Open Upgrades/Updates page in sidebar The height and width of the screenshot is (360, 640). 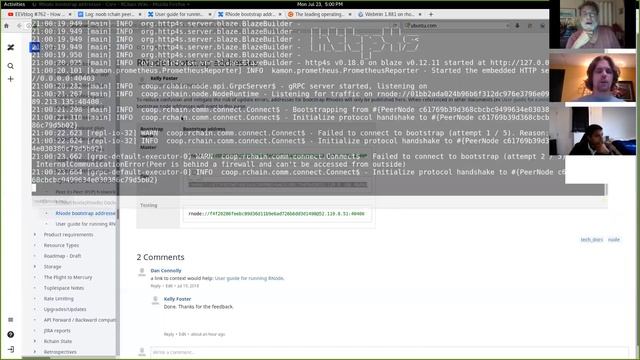click(x=65, y=309)
